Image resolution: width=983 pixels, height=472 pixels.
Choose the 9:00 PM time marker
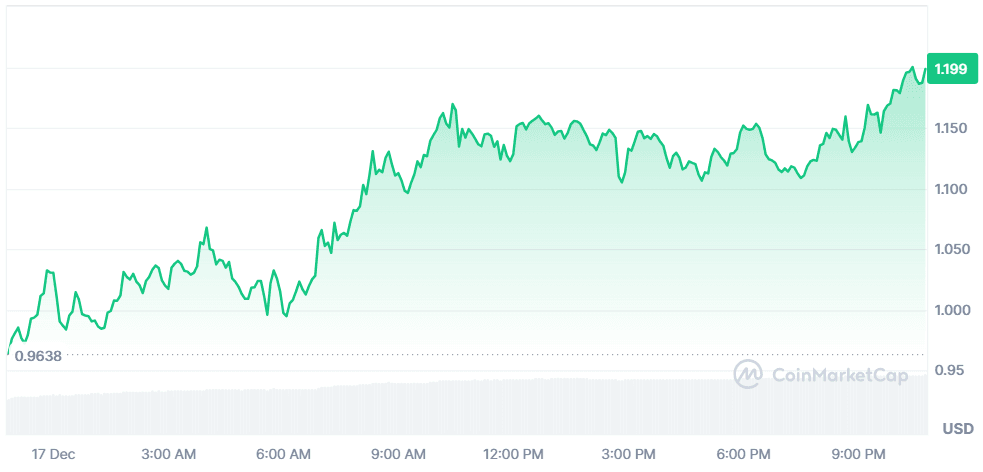coord(861,454)
